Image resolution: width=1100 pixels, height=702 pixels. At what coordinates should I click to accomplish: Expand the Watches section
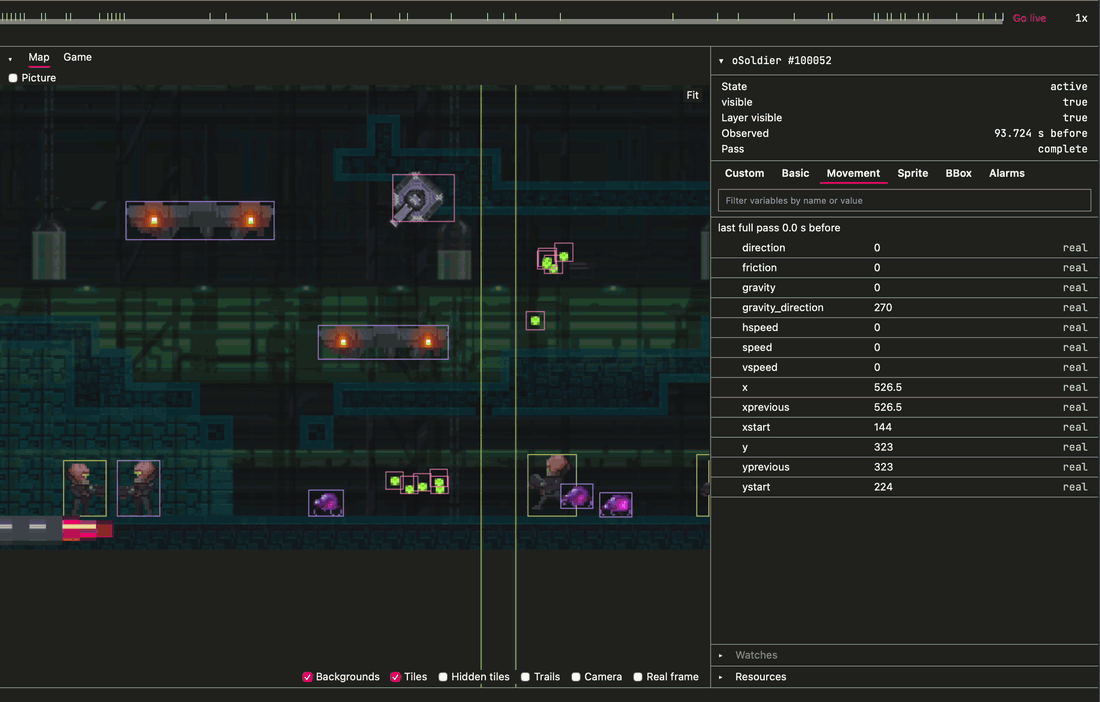[x=720, y=655]
